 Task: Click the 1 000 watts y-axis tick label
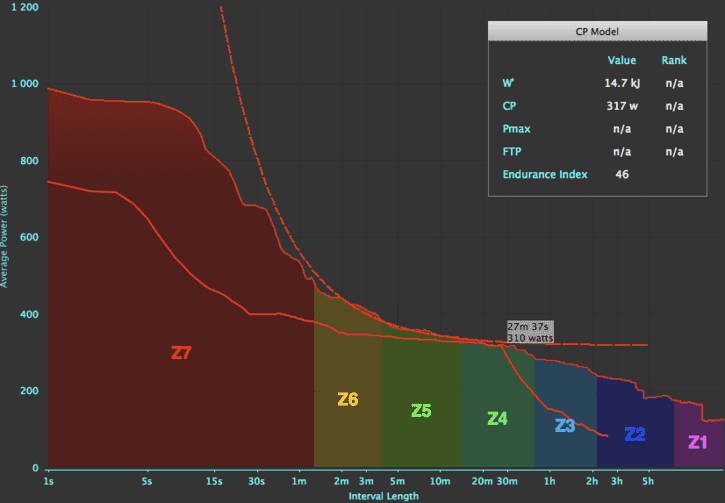22,84
